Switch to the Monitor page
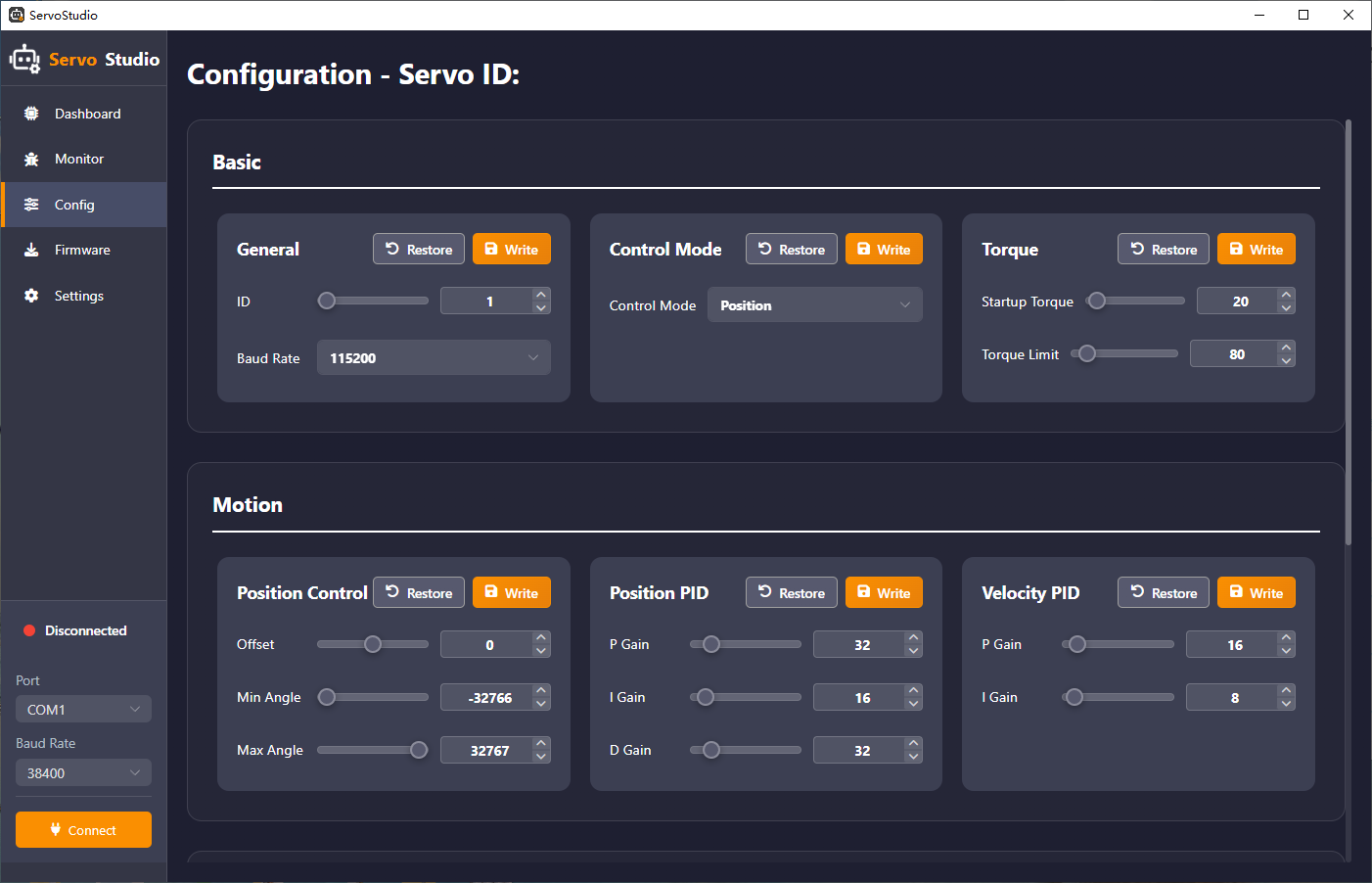 (x=84, y=159)
